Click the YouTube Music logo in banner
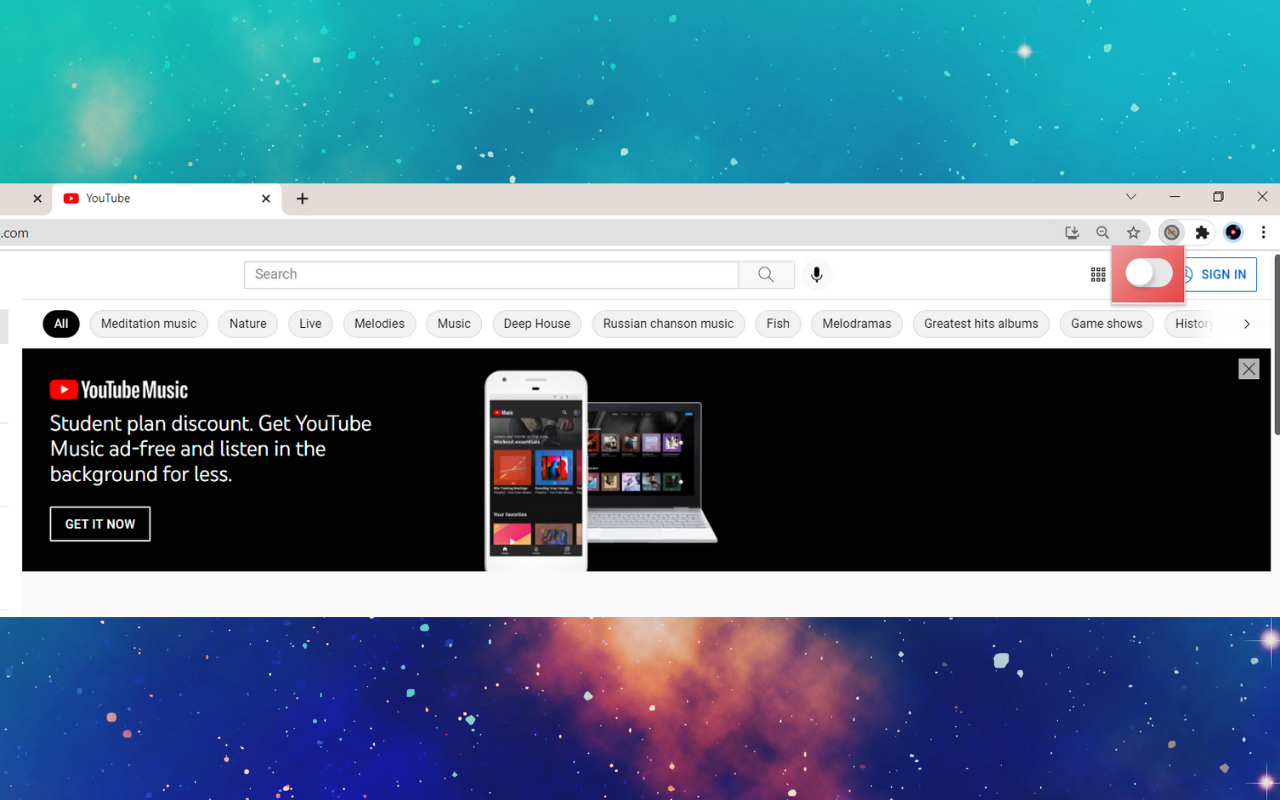 119,390
